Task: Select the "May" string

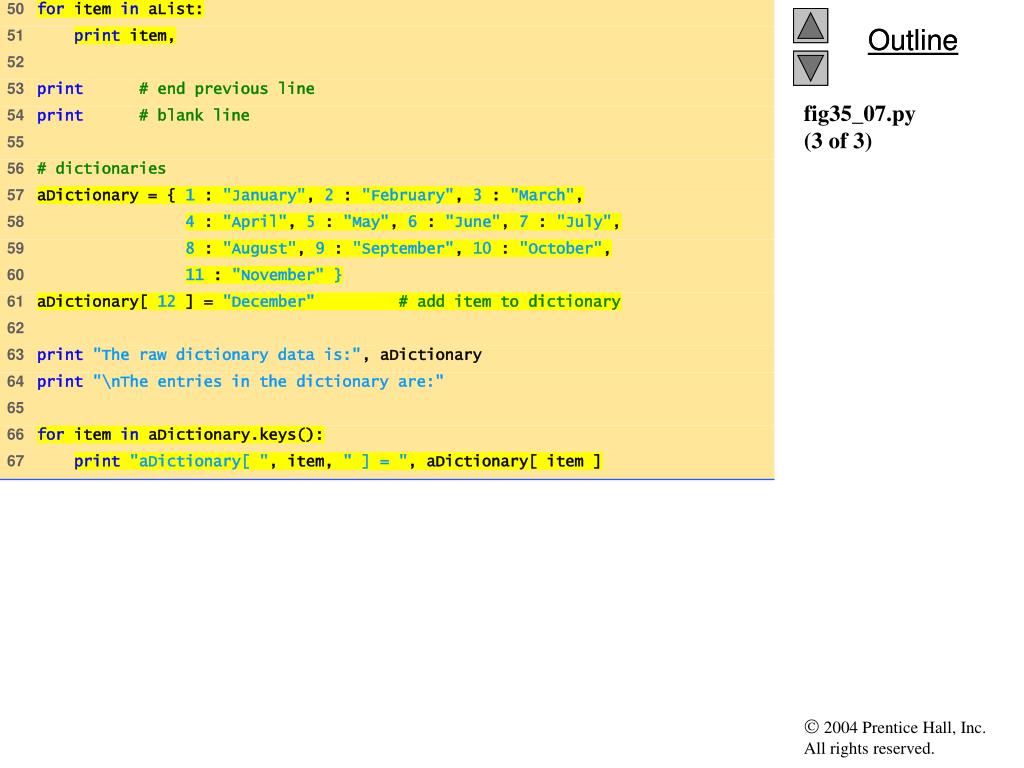Action: click(366, 222)
